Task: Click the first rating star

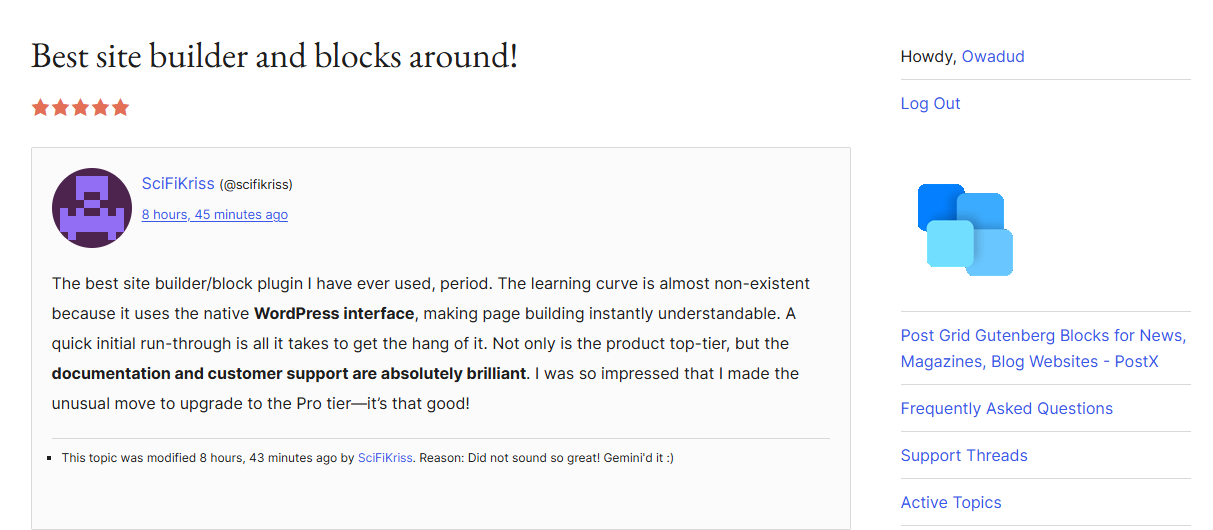Action: point(41,107)
